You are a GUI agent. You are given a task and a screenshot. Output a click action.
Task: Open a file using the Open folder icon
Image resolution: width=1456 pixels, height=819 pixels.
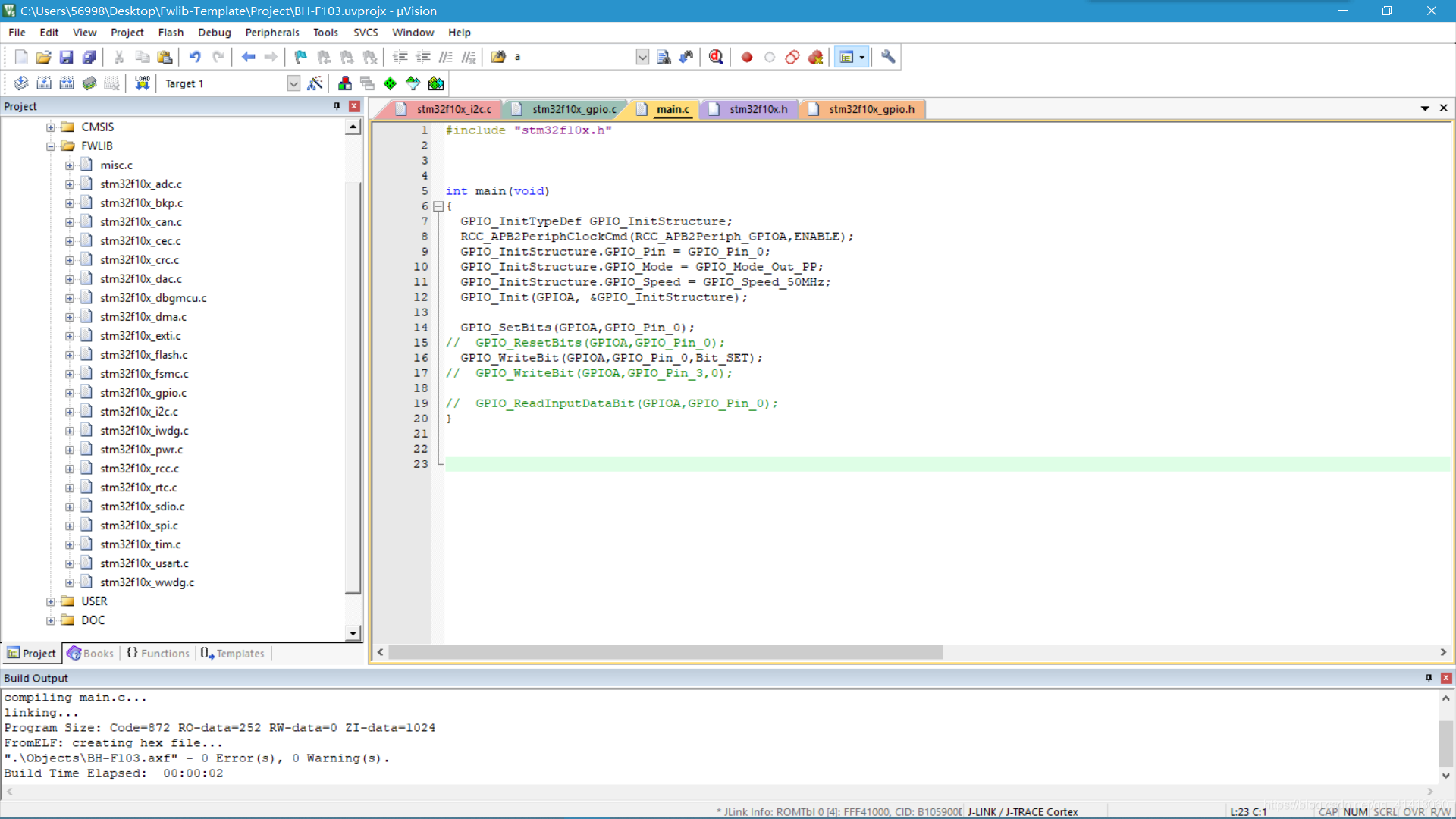(43, 57)
